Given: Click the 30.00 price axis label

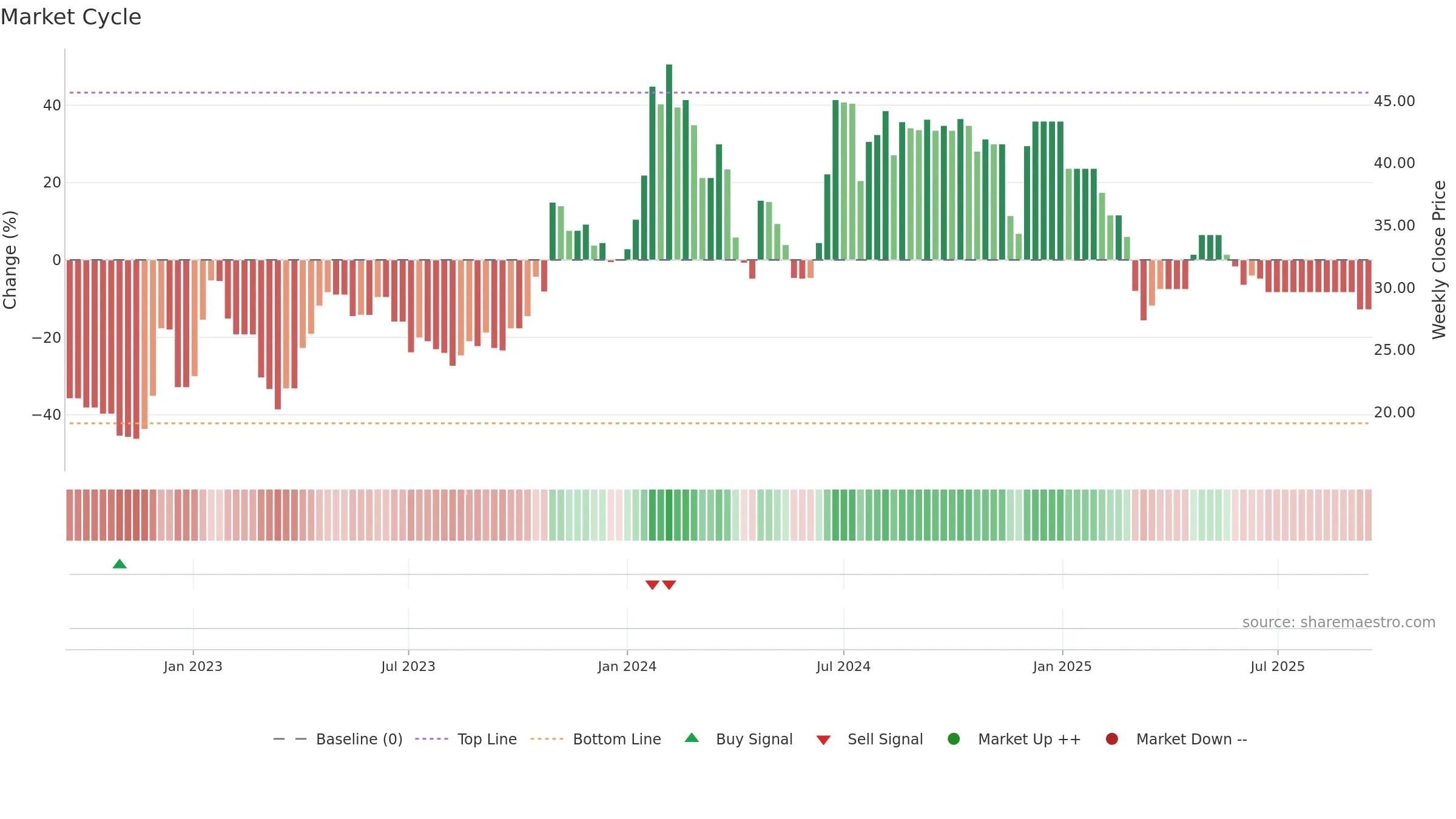Looking at the screenshot, I should pyautogui.click(x=1394, y=288).
